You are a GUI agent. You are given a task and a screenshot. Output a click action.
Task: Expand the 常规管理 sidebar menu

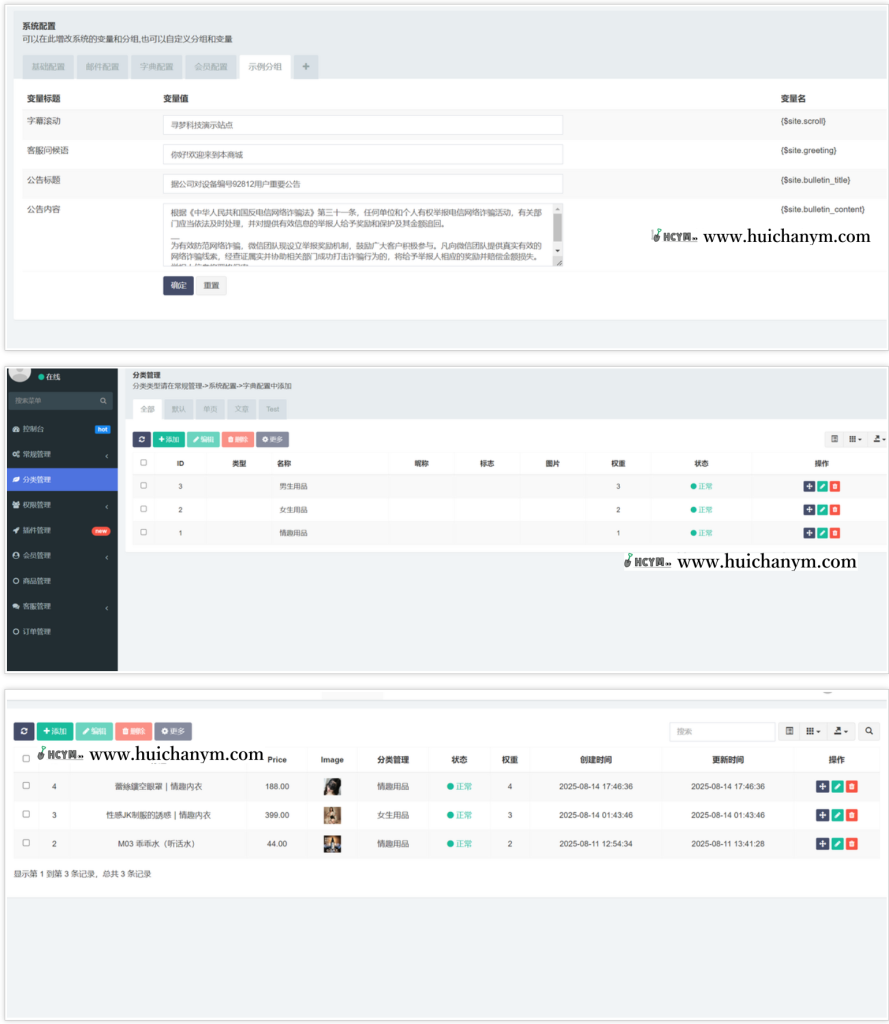tap(62, 454)
